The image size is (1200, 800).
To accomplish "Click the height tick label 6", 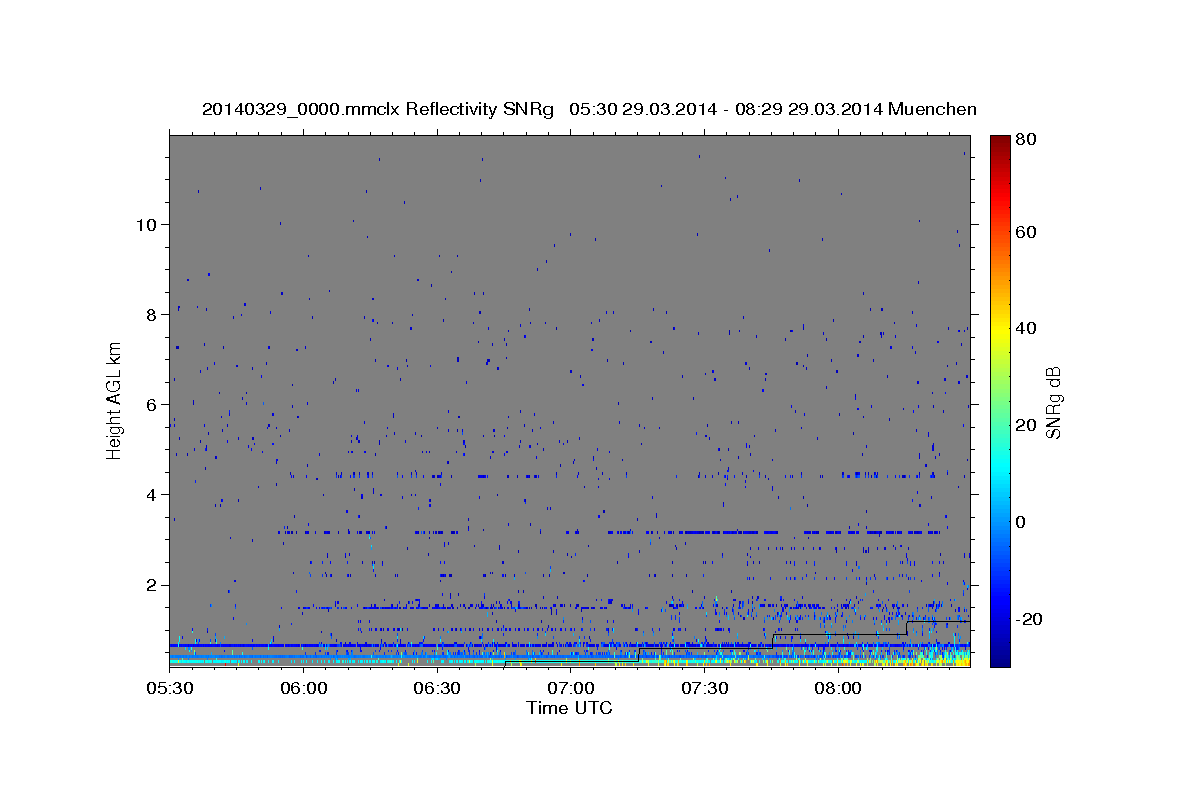I will click(x=150, y=404).
